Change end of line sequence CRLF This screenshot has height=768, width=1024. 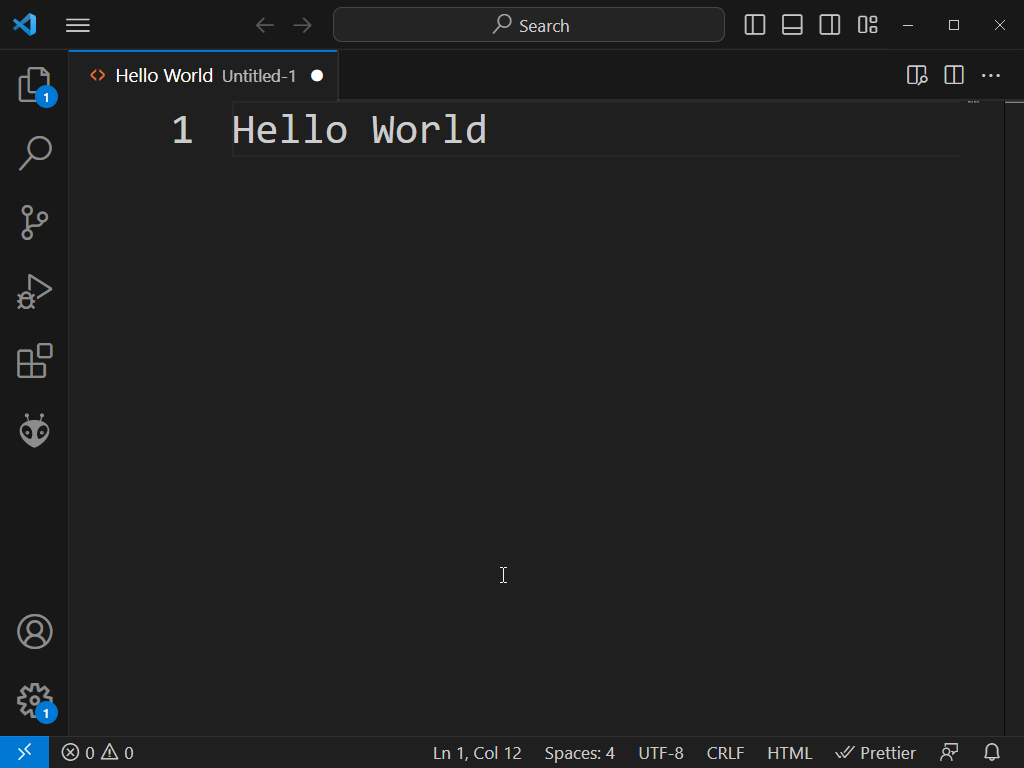coord(725,753)
